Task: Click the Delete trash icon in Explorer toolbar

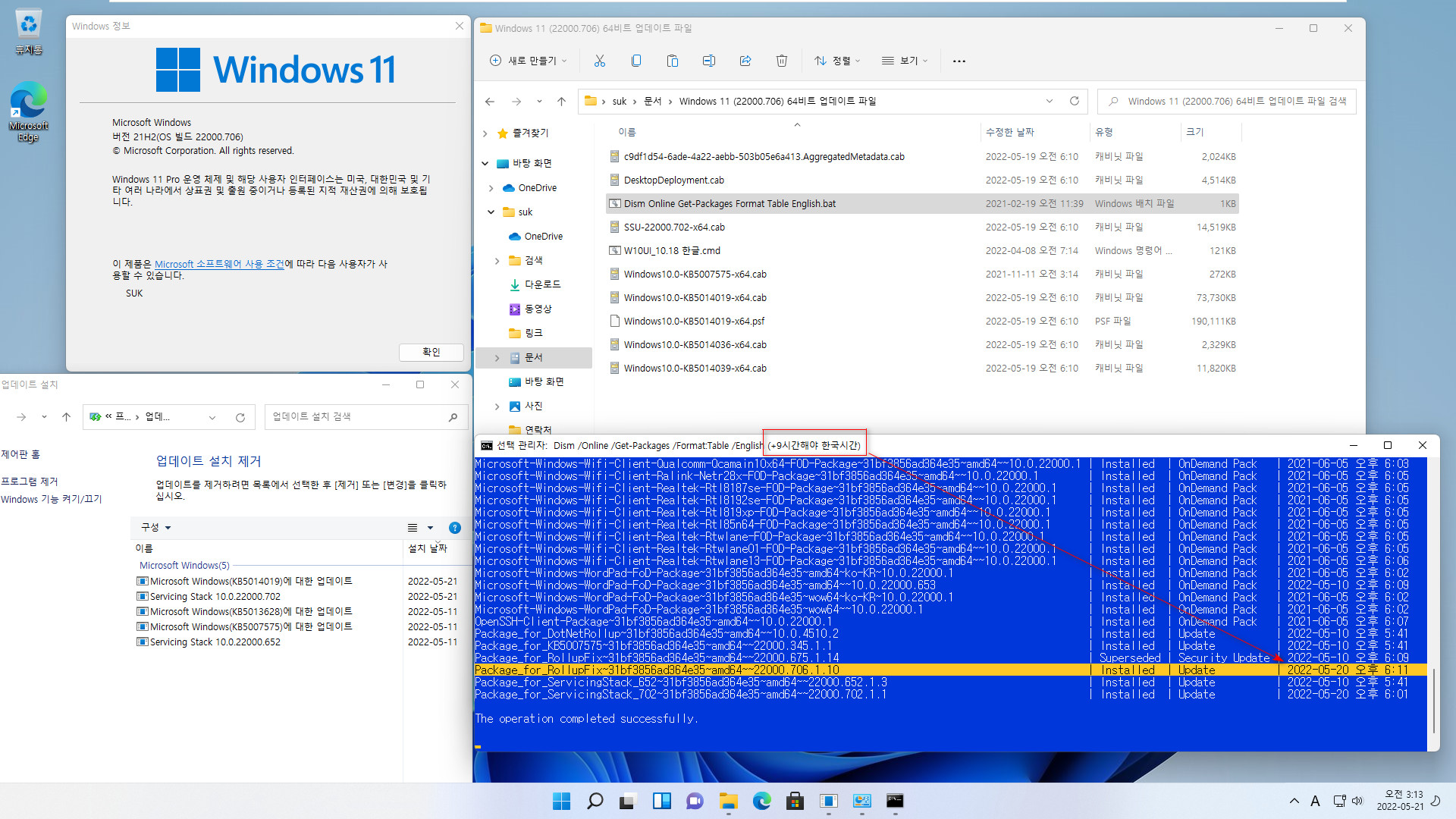Action: (x=782, y=61)
